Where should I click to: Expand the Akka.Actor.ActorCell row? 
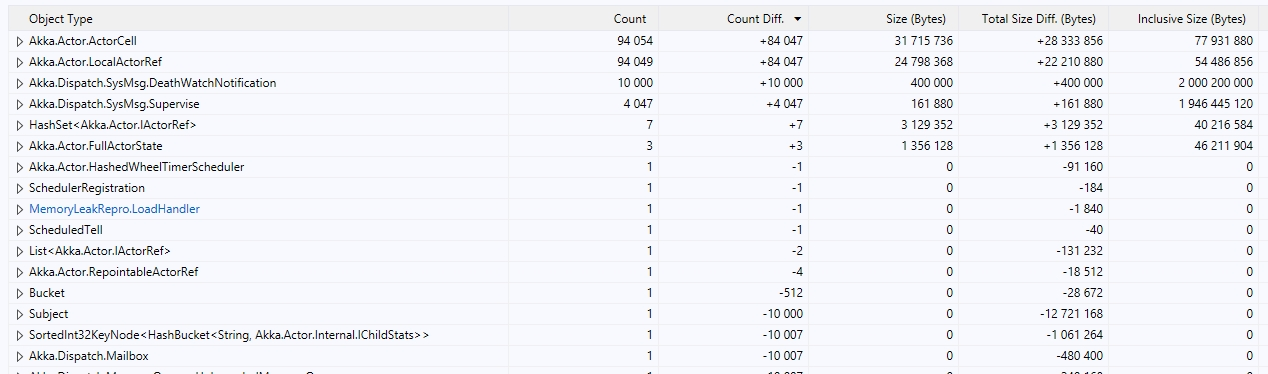(20, 41)
